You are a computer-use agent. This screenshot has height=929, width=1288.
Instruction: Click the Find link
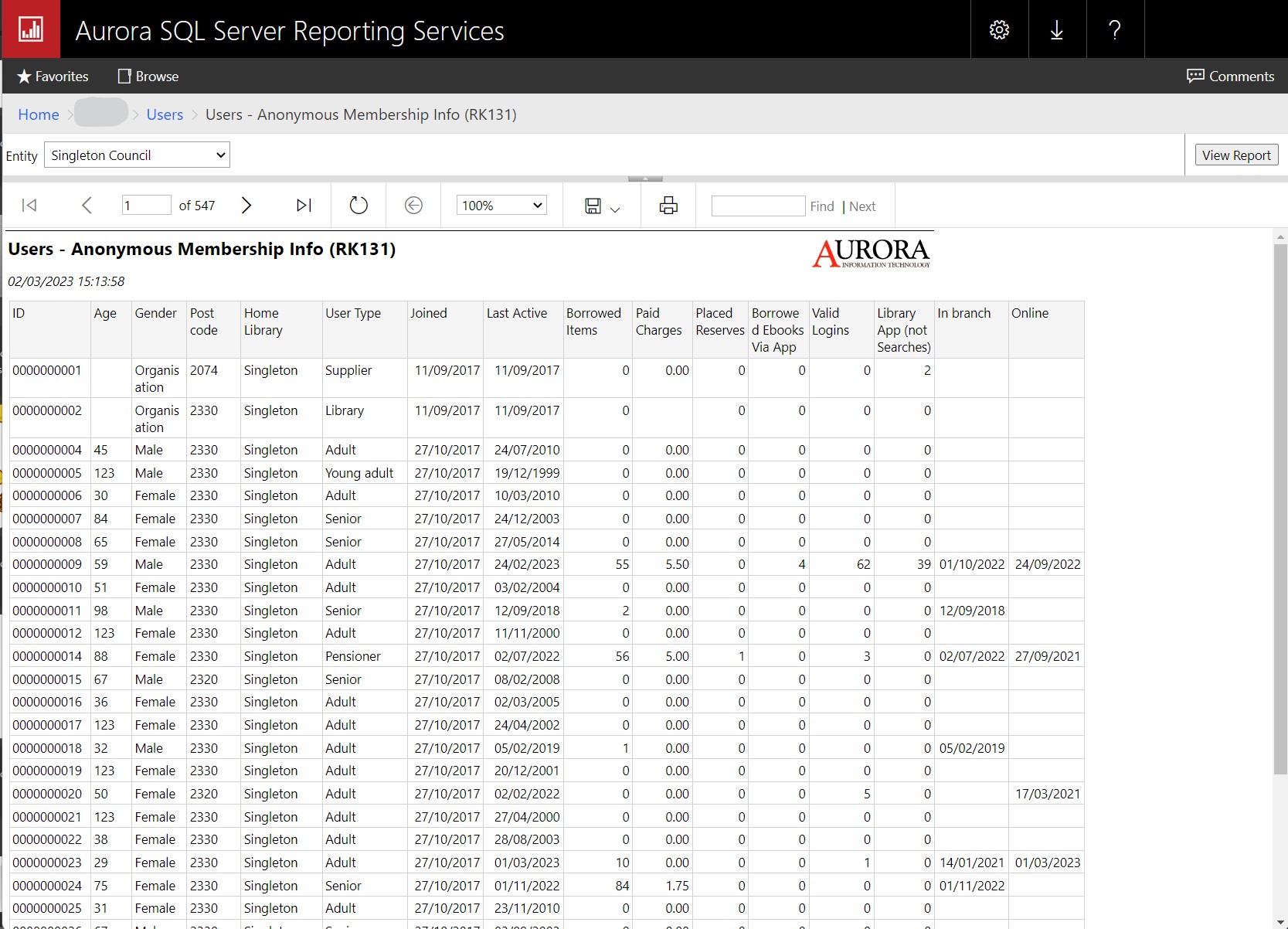click(x=822, y=206)
